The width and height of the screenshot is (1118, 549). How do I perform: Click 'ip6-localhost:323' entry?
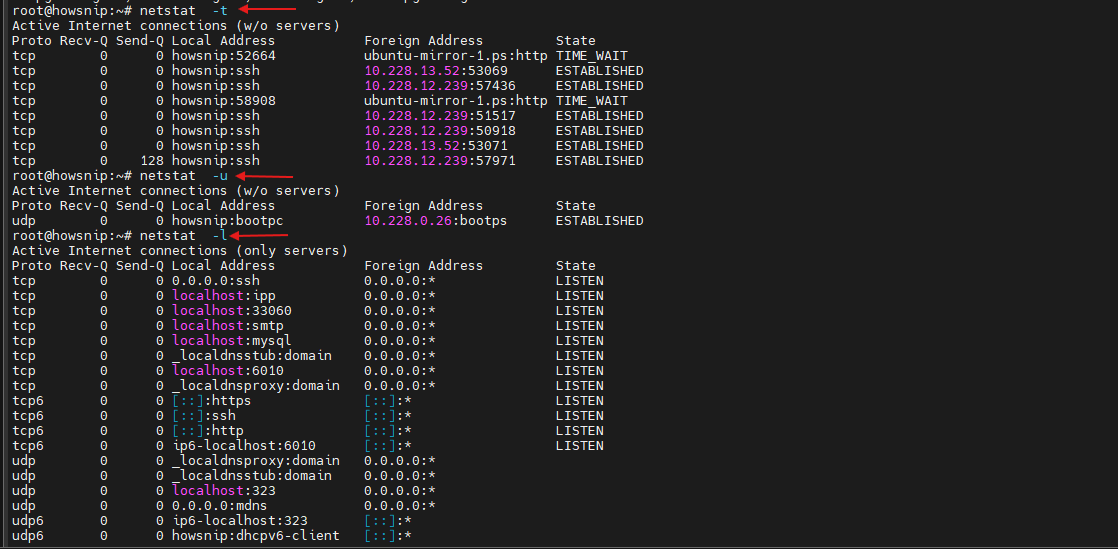pyautogui.click(x=240, y=520)
